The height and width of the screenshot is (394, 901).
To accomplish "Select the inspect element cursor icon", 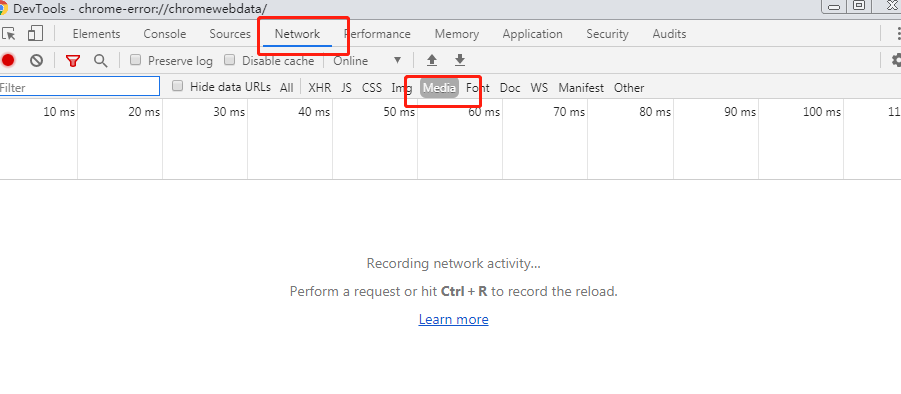I will 8,34.
